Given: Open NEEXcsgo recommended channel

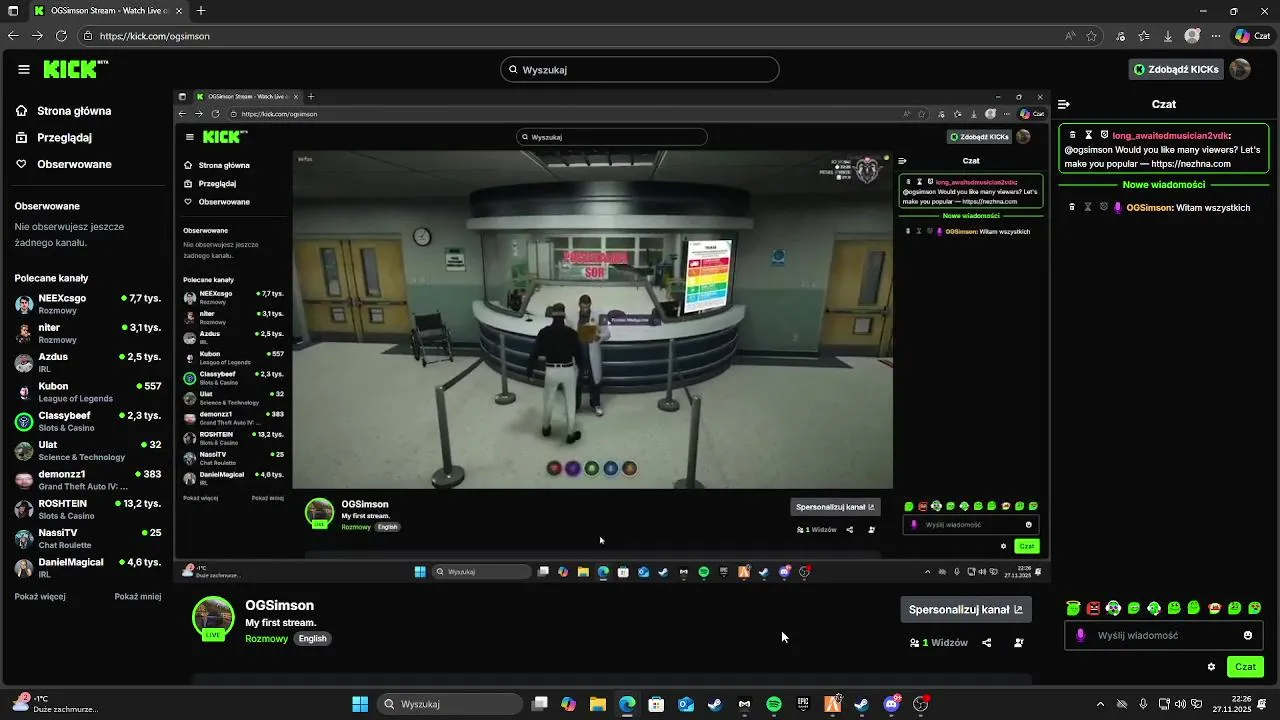Looking at the screenshot, I should pos(88,304).
